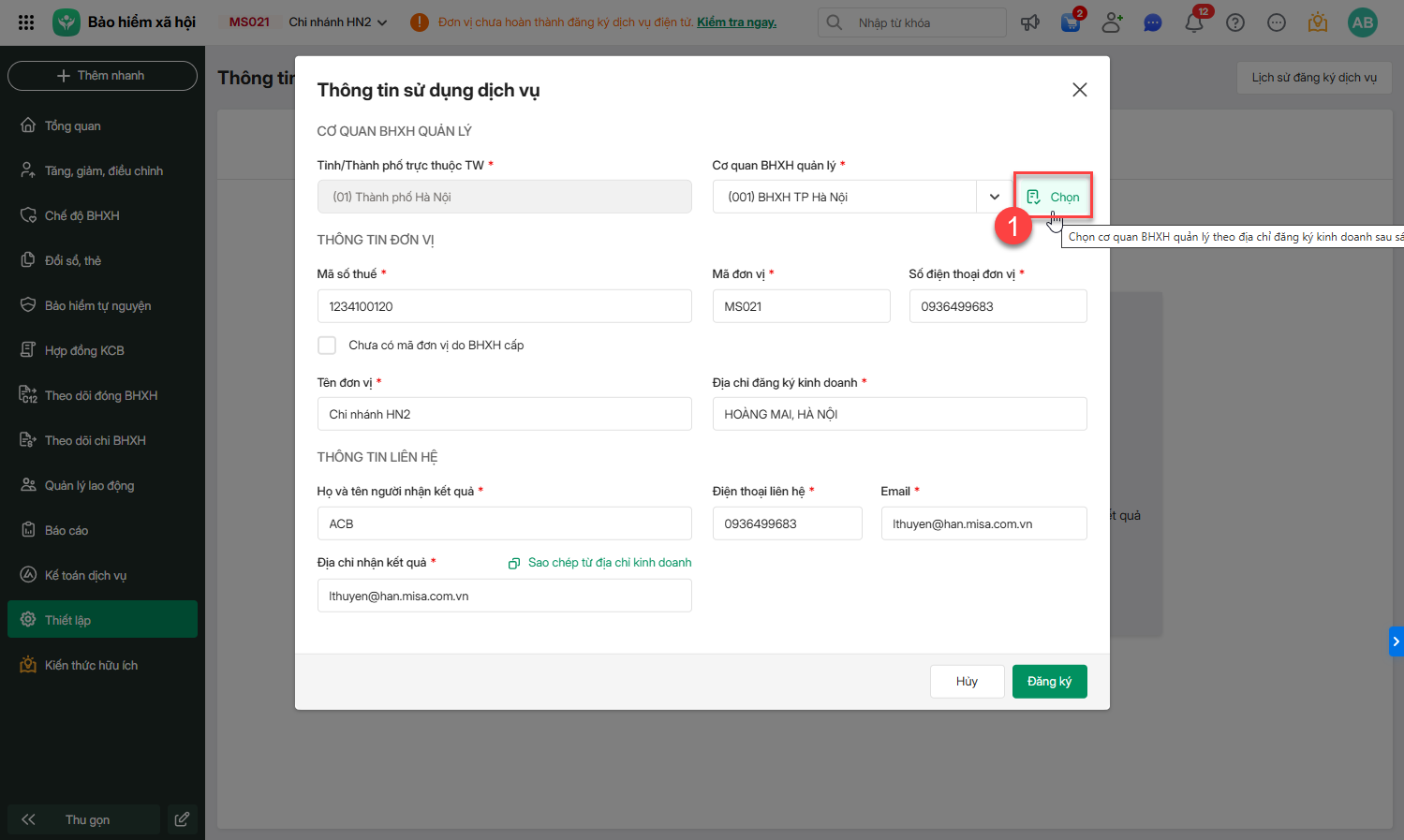This screenshot has width=1404, height=840.
Task: Open the 'Chi nhánh HN2' branch switcher
Action: point(337,22)
